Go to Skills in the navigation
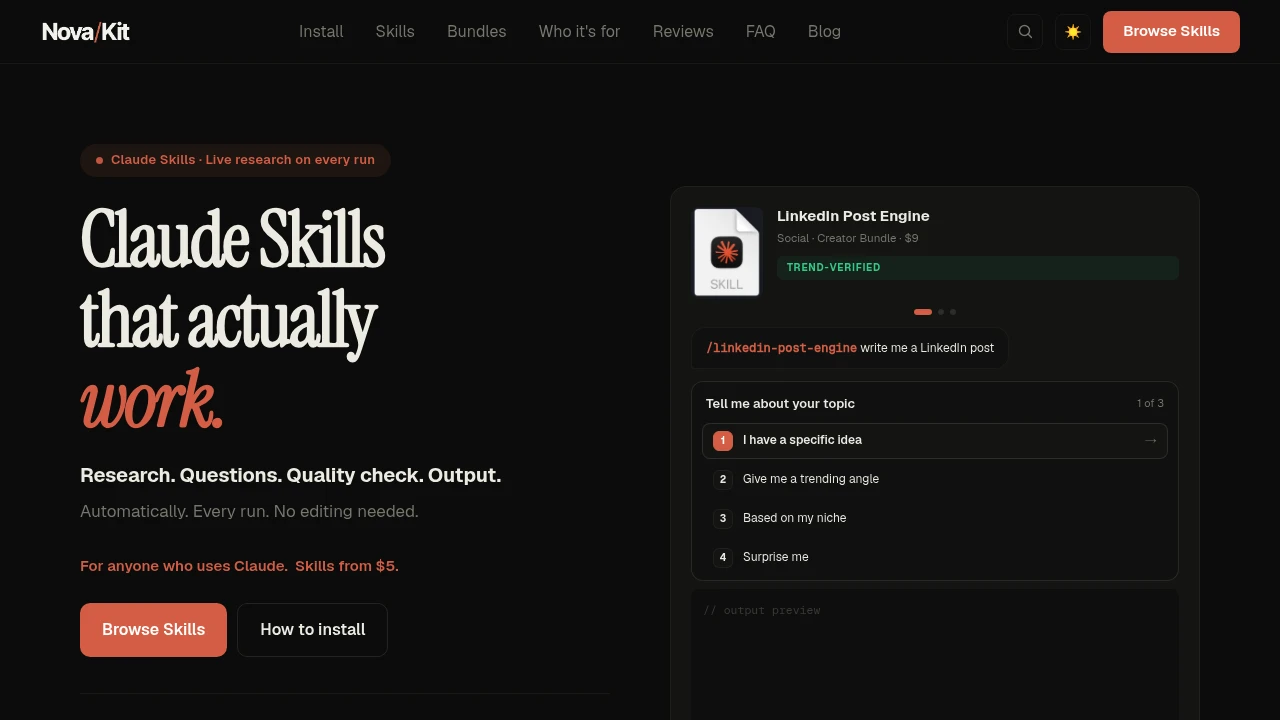The image size is (1280, 720). [395, 32]
